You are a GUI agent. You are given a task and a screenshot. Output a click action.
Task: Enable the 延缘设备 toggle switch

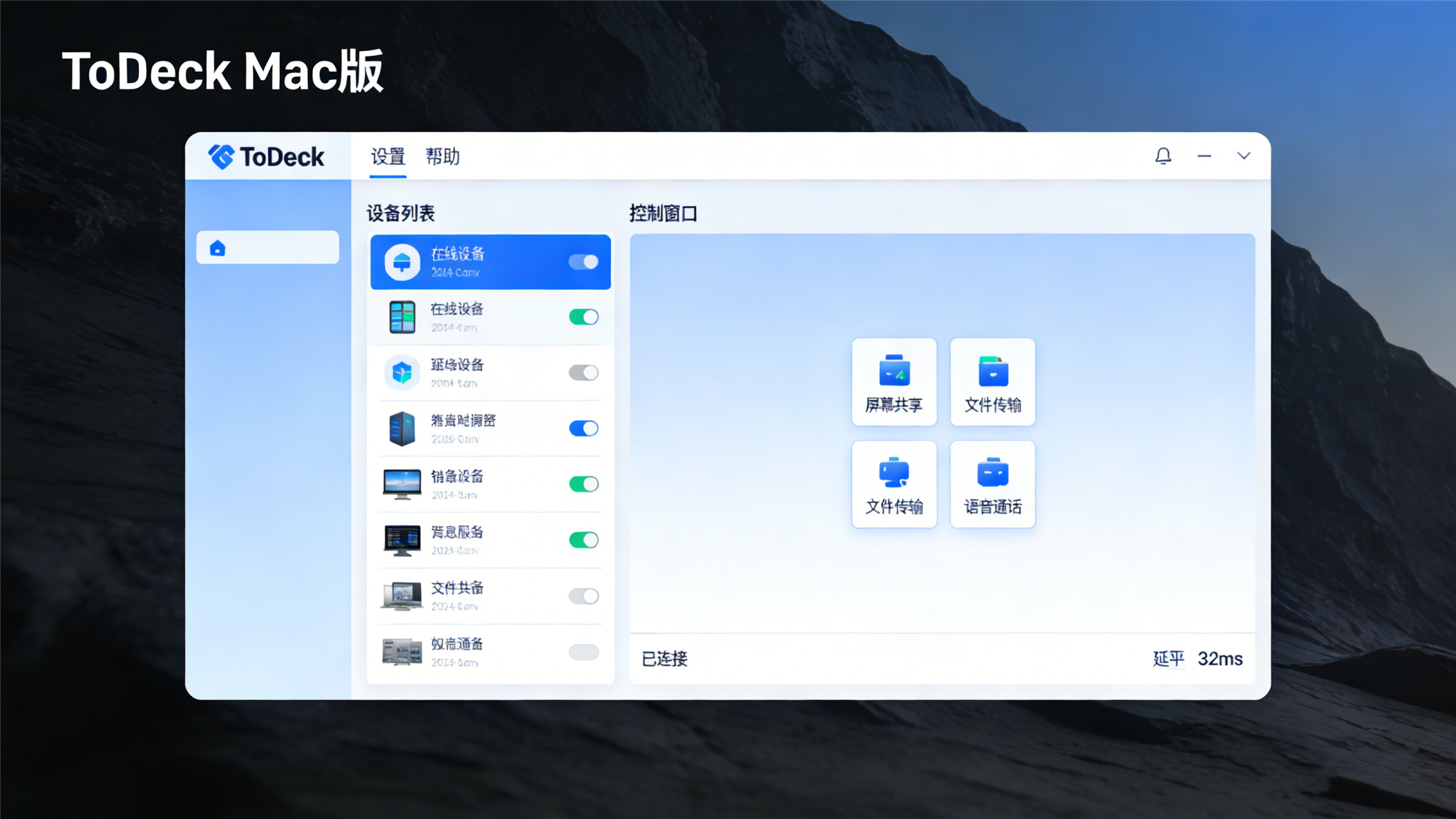(x=583, y=372)
